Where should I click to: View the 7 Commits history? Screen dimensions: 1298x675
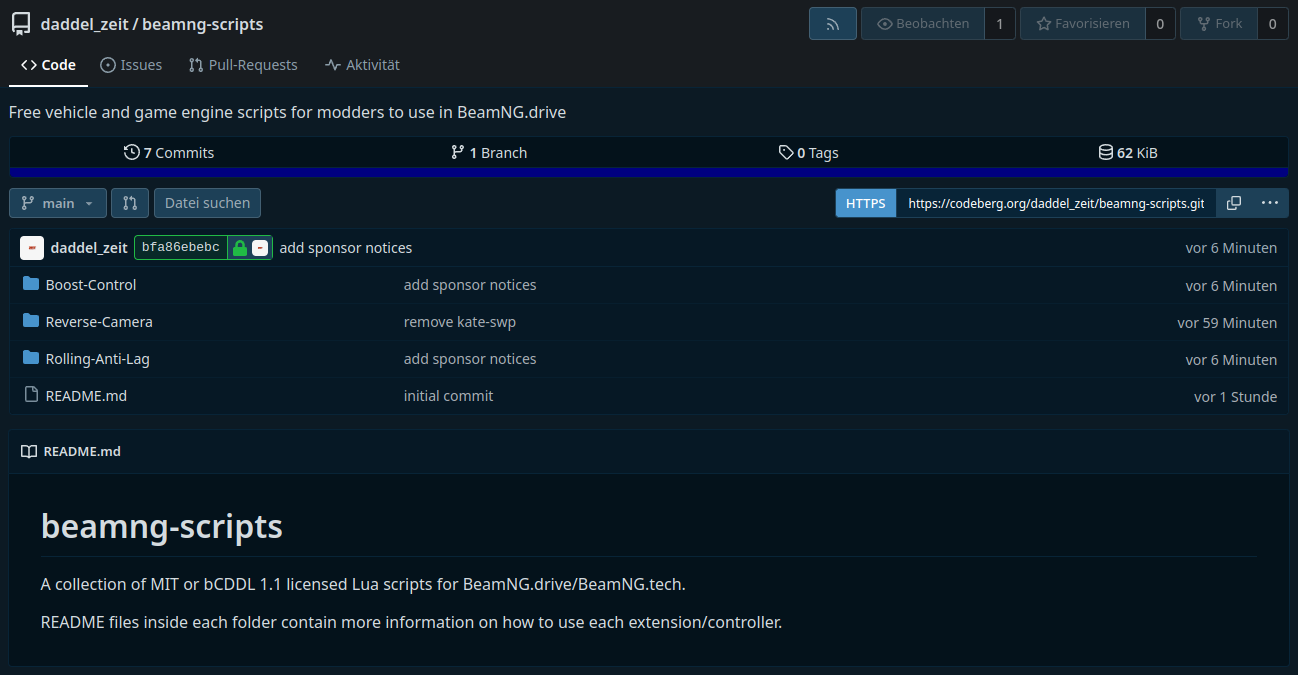point(169,153)
